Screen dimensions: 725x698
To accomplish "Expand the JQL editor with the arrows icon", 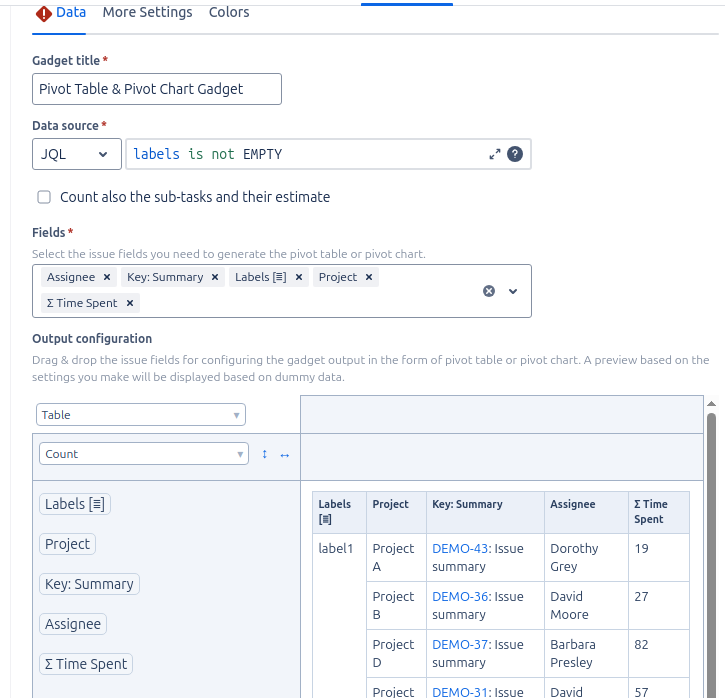I will pos(495,154).
